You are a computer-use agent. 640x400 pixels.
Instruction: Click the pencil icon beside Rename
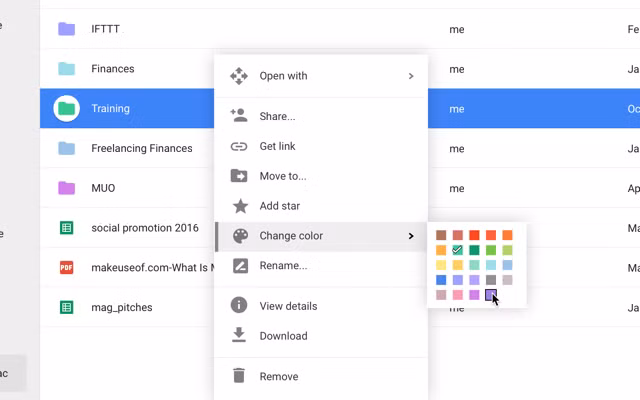click(x=239, y=266)
